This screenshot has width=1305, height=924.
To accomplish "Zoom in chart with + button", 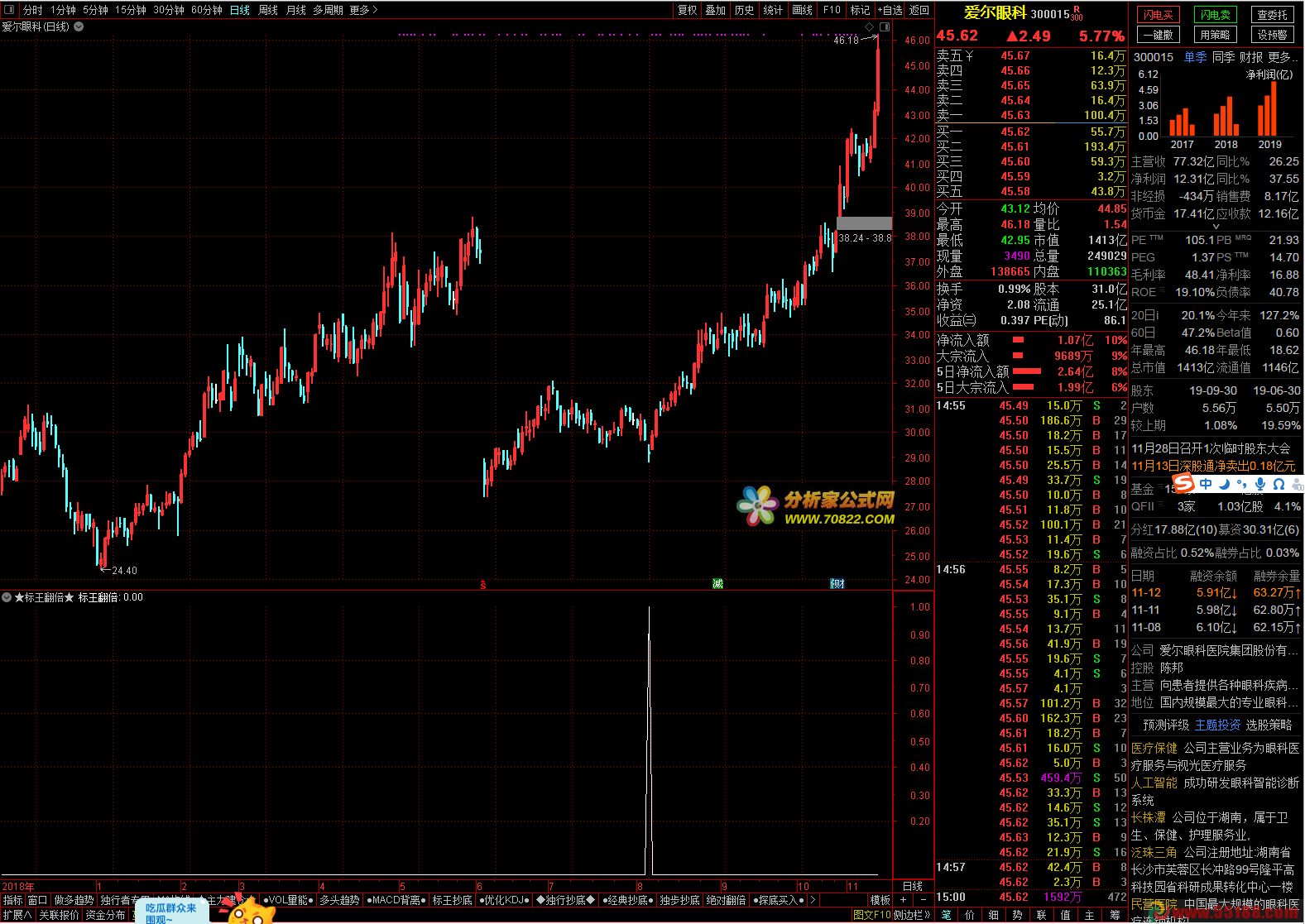I will point(903,900).
